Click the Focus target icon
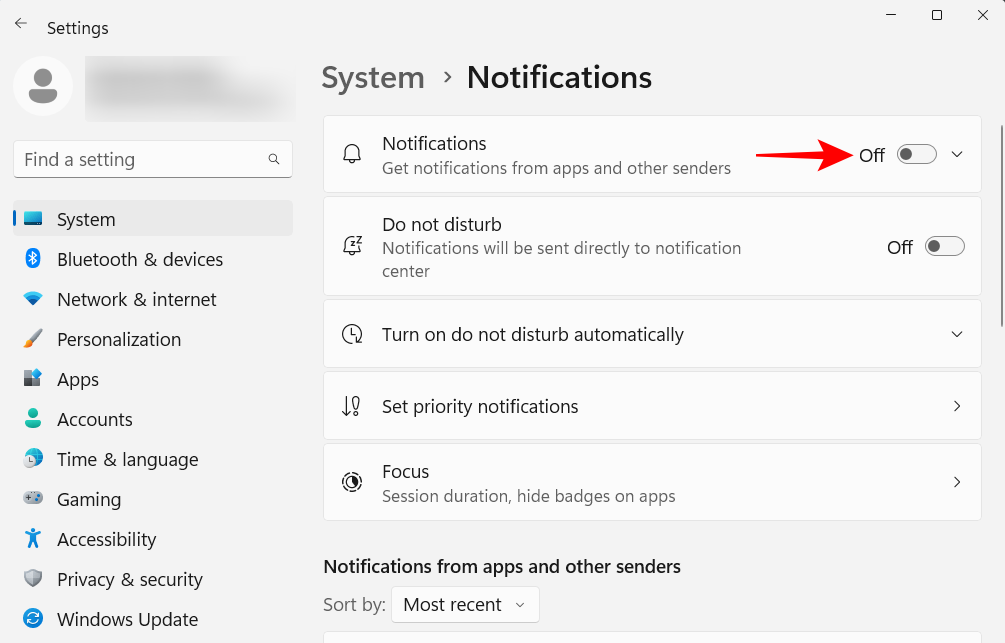 coord(352,481)
